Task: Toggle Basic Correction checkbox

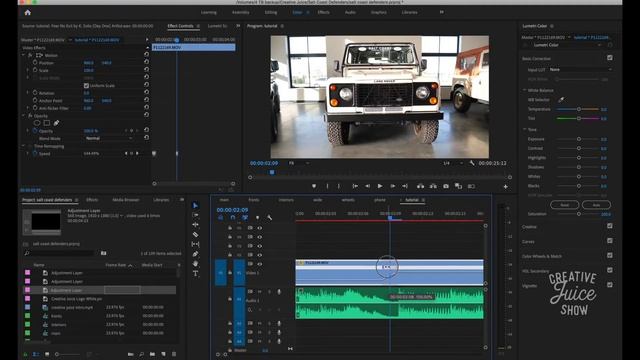Action: click(x=609, y=58)
